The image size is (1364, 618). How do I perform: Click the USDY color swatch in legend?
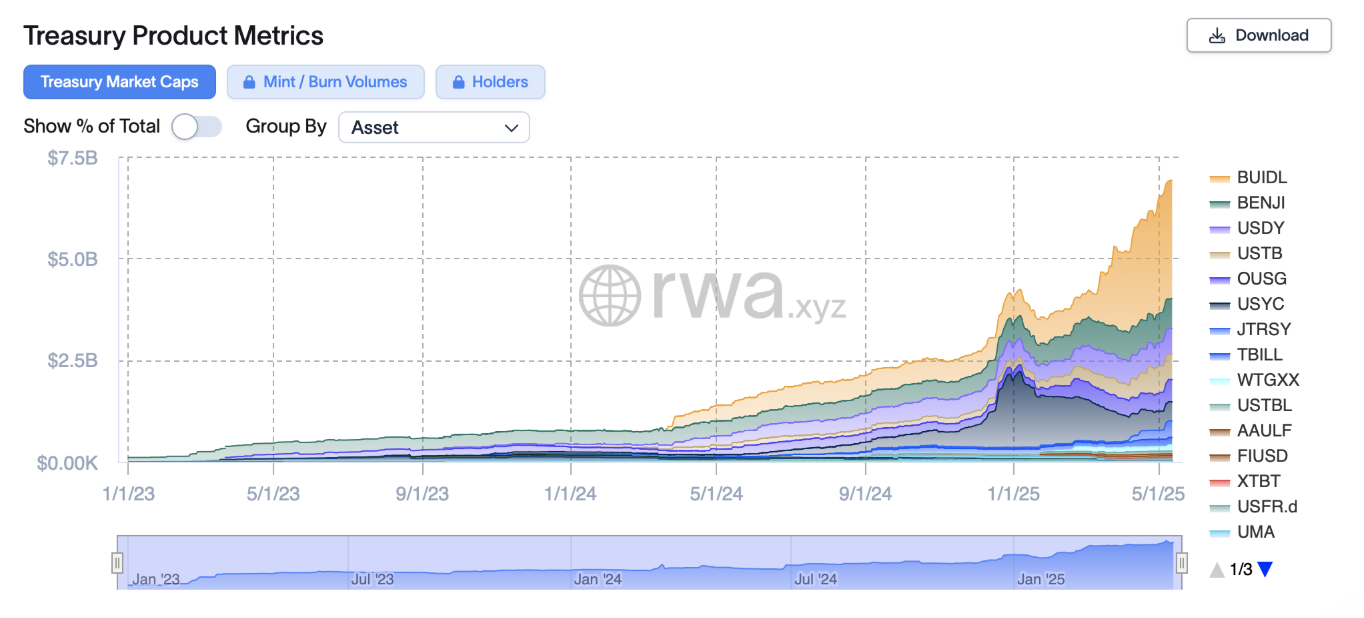(x=1219, y=229)
